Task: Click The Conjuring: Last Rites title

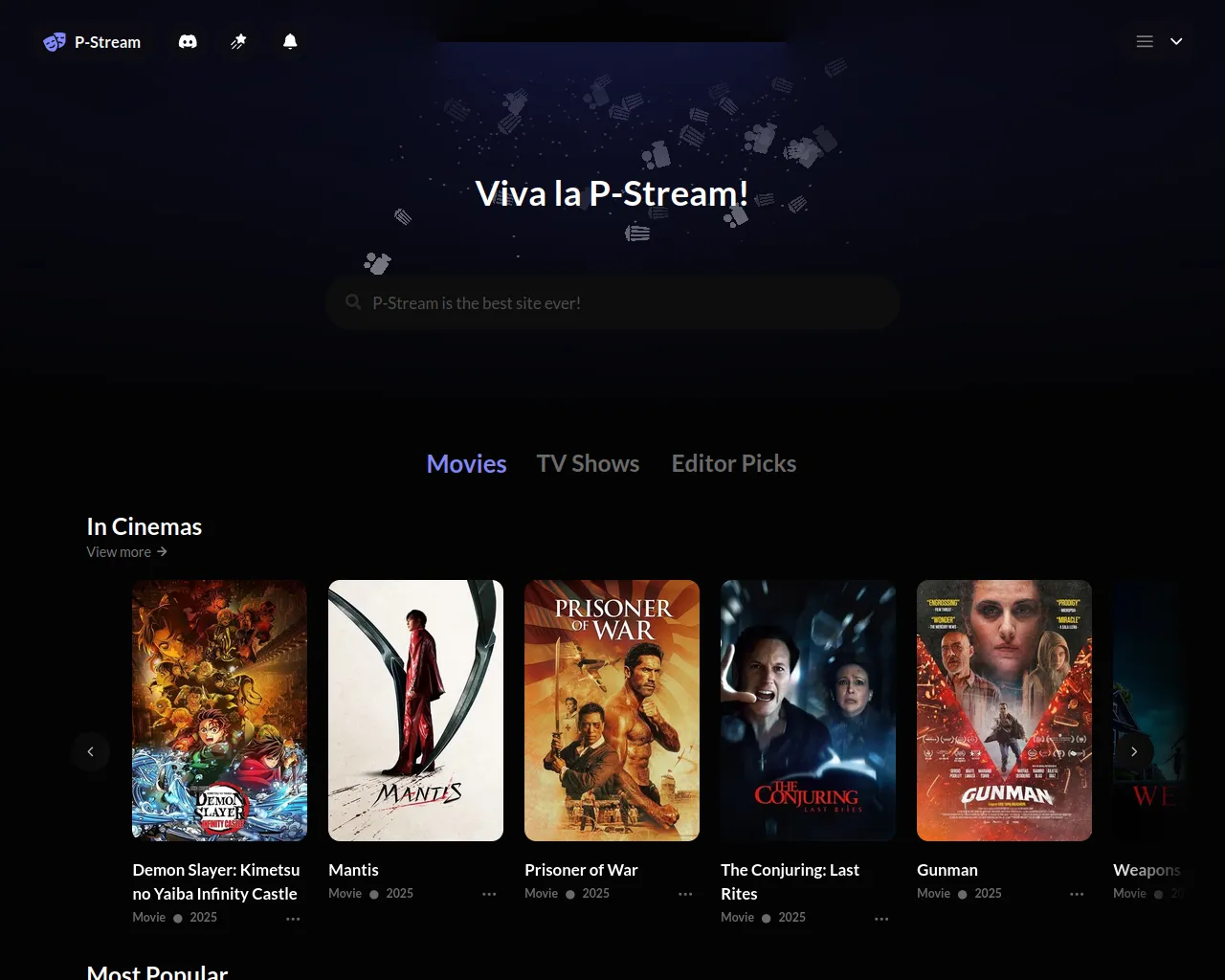Action: coord(790,881)
